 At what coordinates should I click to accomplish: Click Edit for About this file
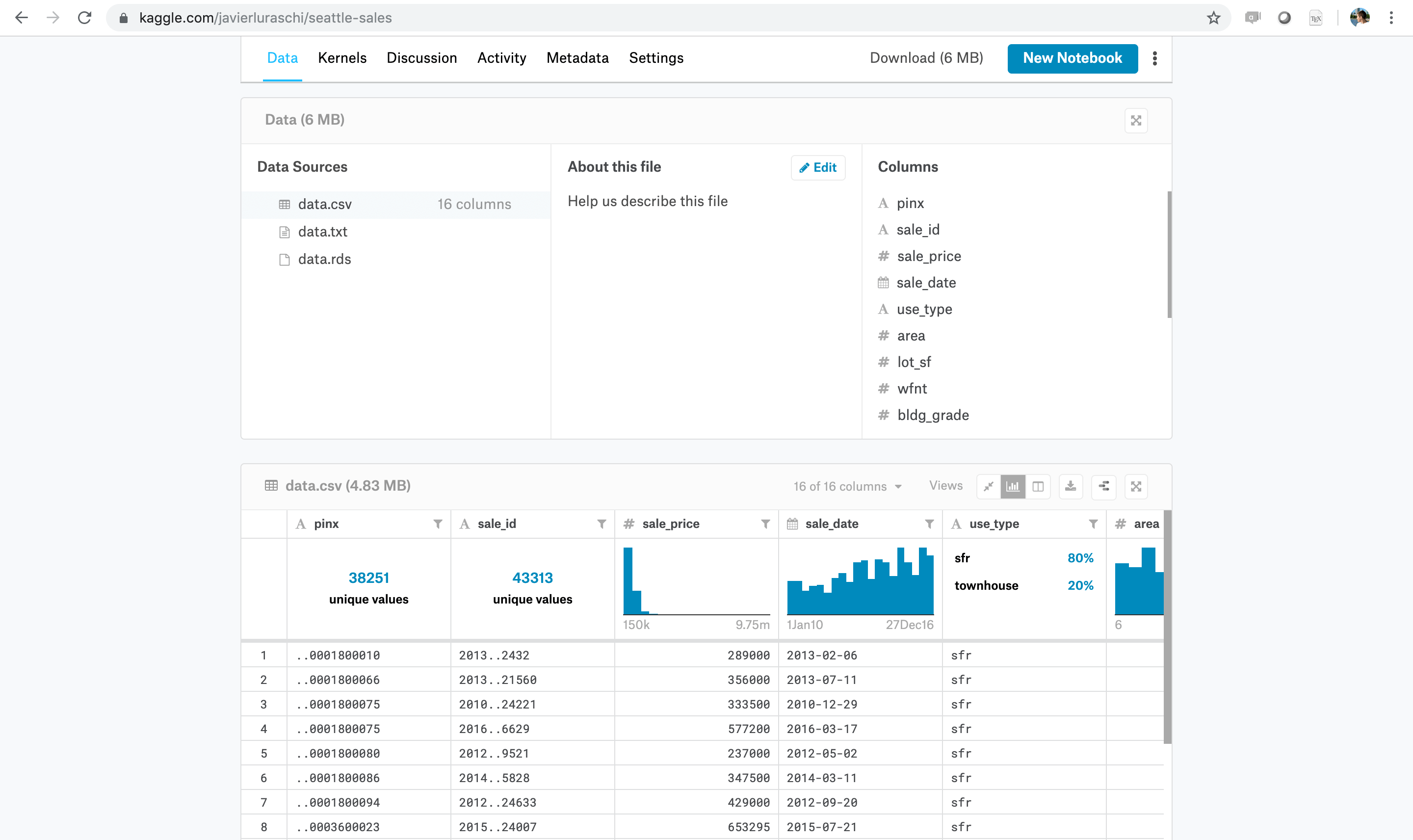(x=818, y=167)
